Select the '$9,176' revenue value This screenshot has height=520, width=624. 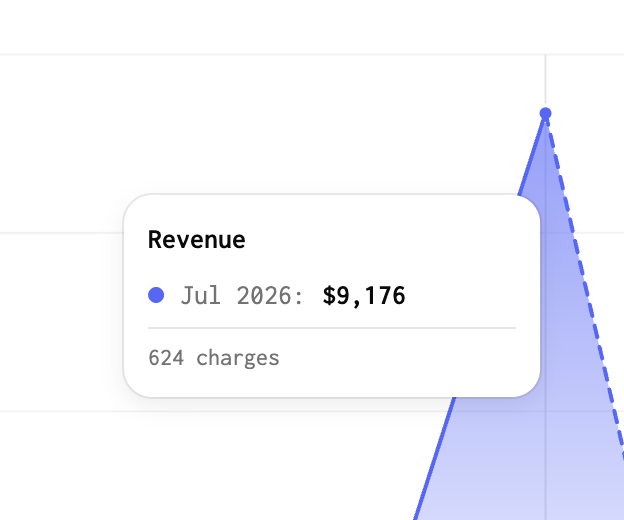[364, 296]
